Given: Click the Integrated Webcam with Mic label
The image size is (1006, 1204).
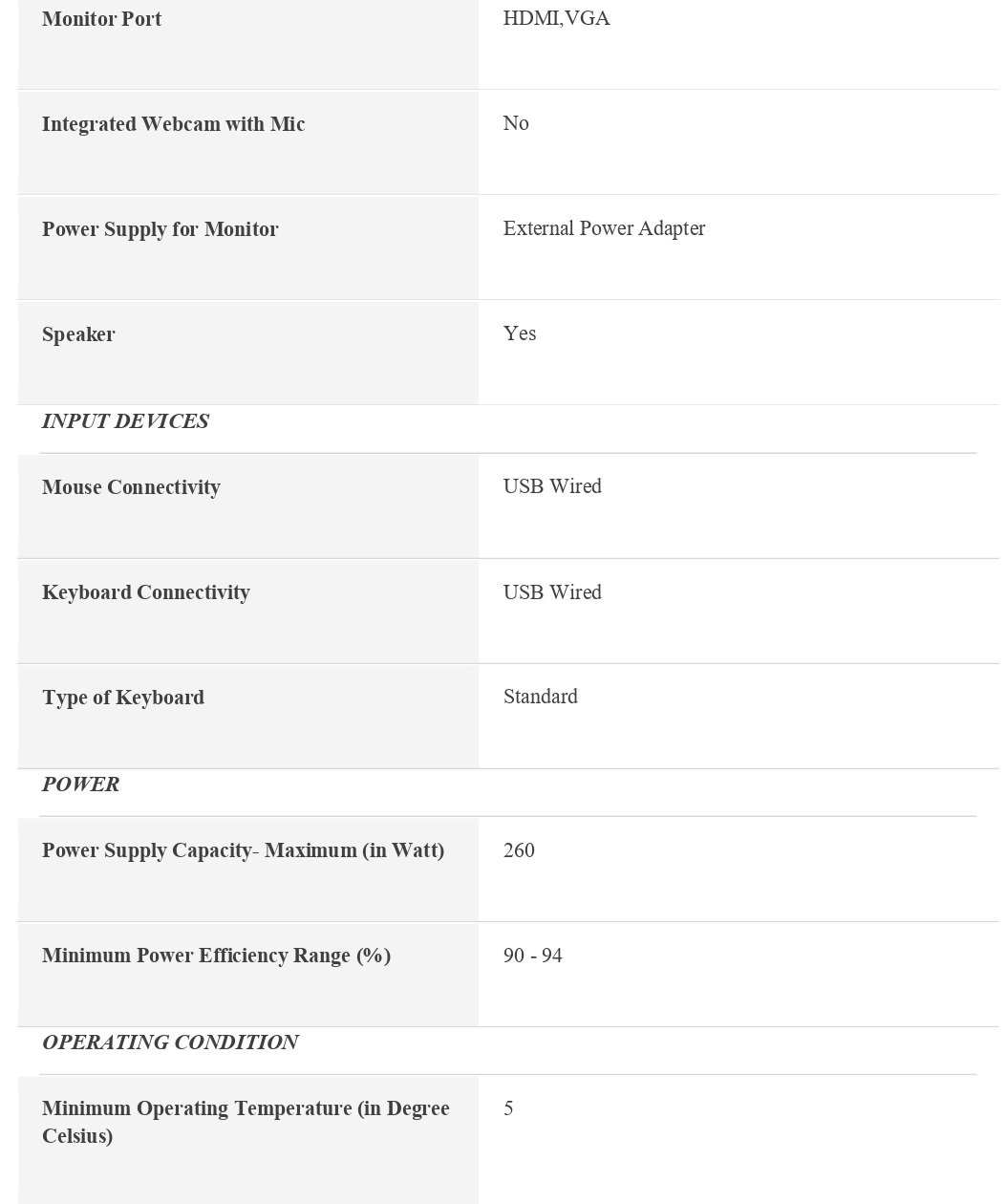Looking at the screenshot, I should click(173, 124).
